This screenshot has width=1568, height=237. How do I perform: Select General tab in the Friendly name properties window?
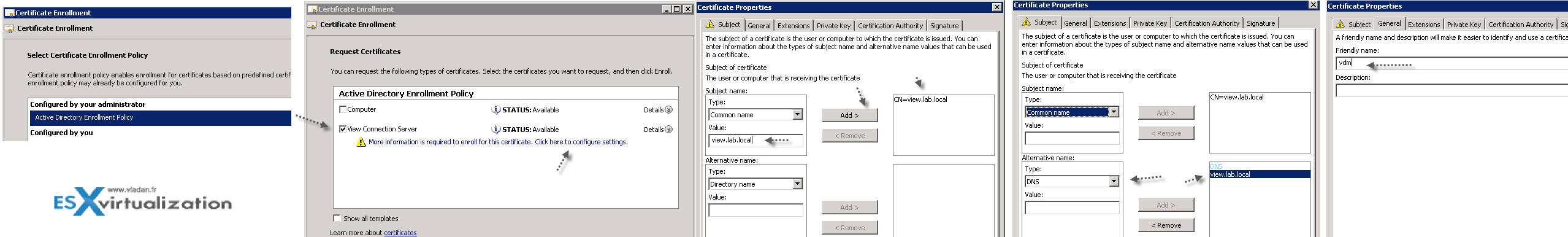pos(1389,23)
